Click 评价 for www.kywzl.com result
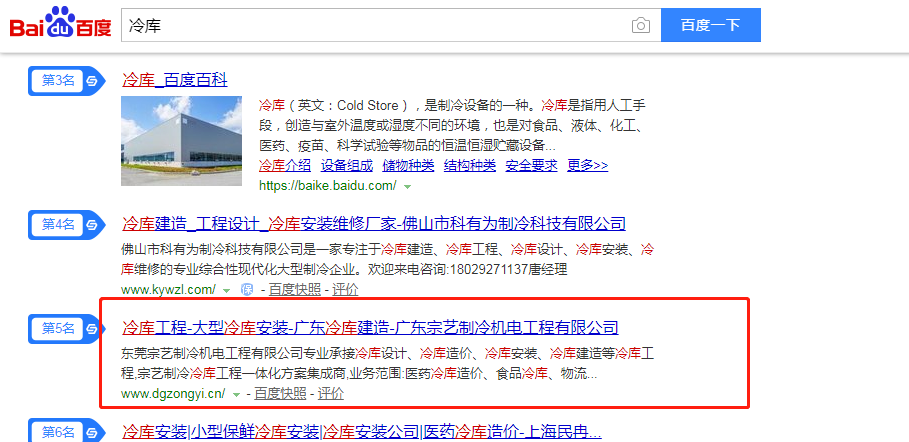This screenshot has width=909, height=442. click(345, 289)
